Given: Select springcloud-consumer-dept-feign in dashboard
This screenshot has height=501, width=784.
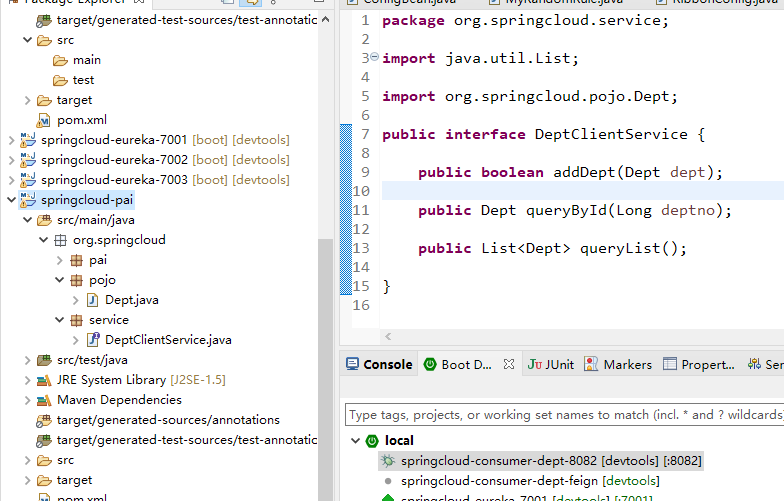Looking at the screenshot, I should pos(530,481).
